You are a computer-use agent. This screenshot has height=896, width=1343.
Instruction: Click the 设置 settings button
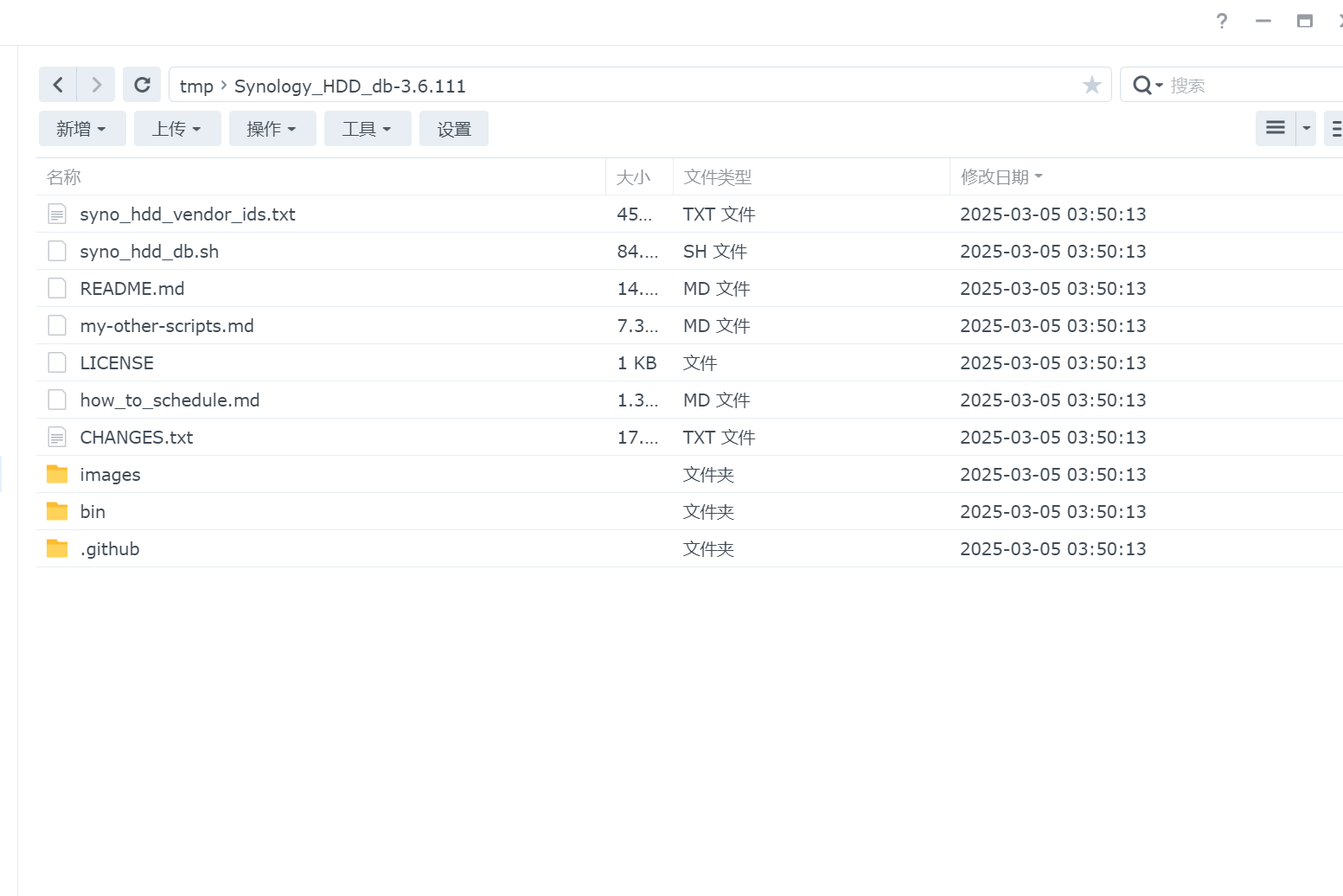[454, 129]
